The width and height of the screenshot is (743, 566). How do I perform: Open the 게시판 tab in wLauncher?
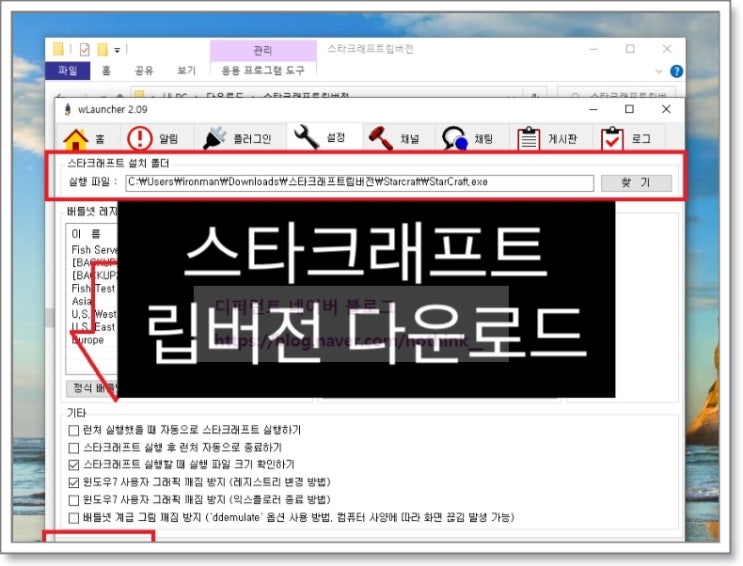551,138
